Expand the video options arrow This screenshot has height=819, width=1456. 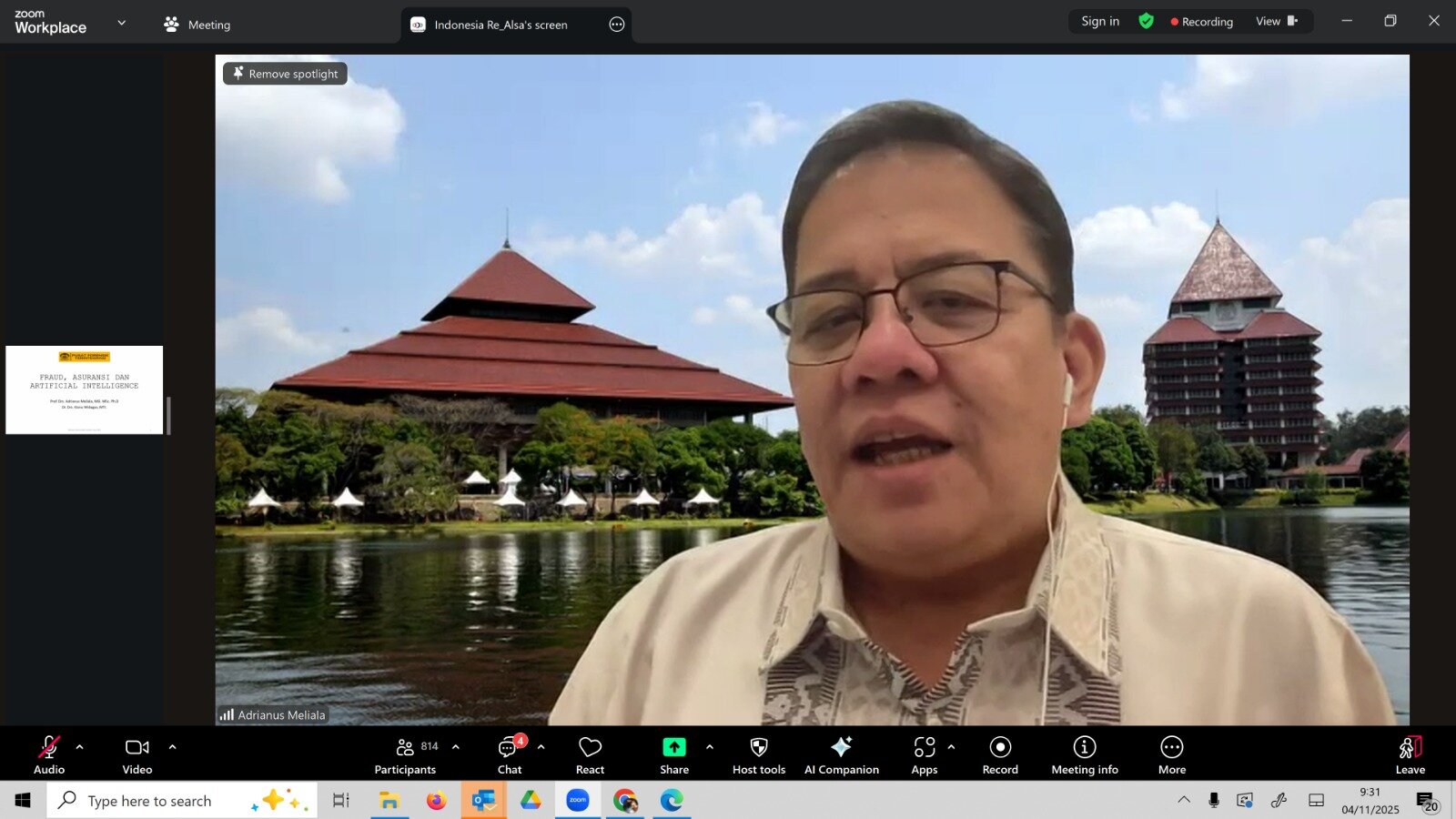[x=172, y=747]
